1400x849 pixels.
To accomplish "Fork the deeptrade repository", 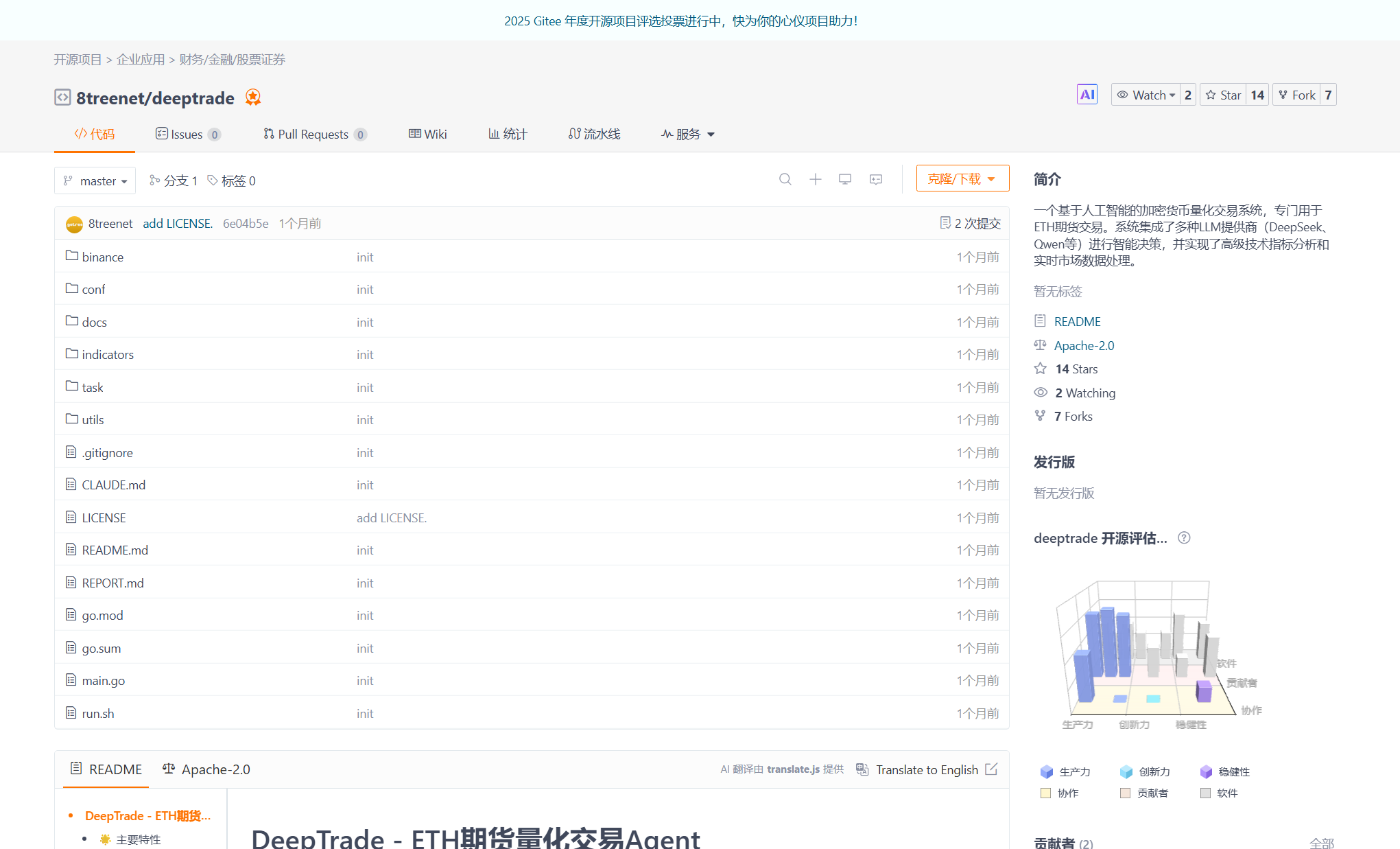I will pyautogui.click(x=1296, y=94).
